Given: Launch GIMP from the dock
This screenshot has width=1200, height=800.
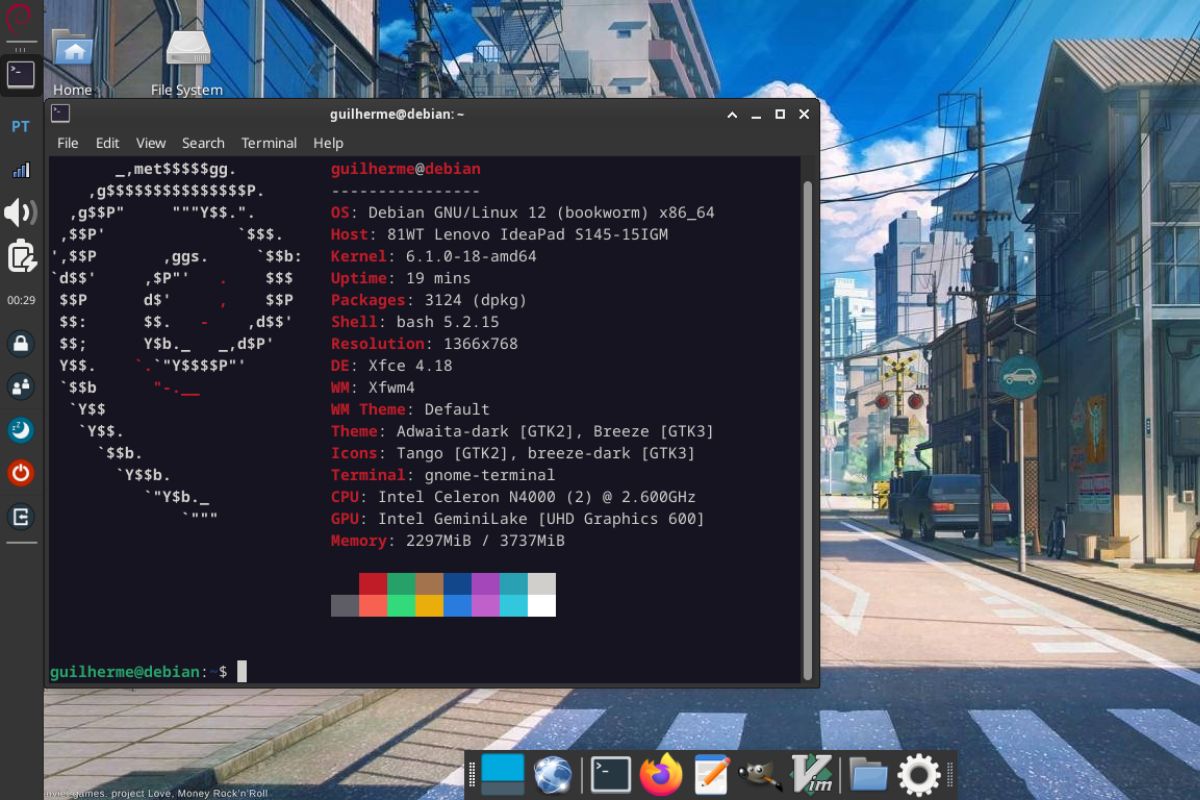Looking at the screenshot, I should (x=760, y=775).
